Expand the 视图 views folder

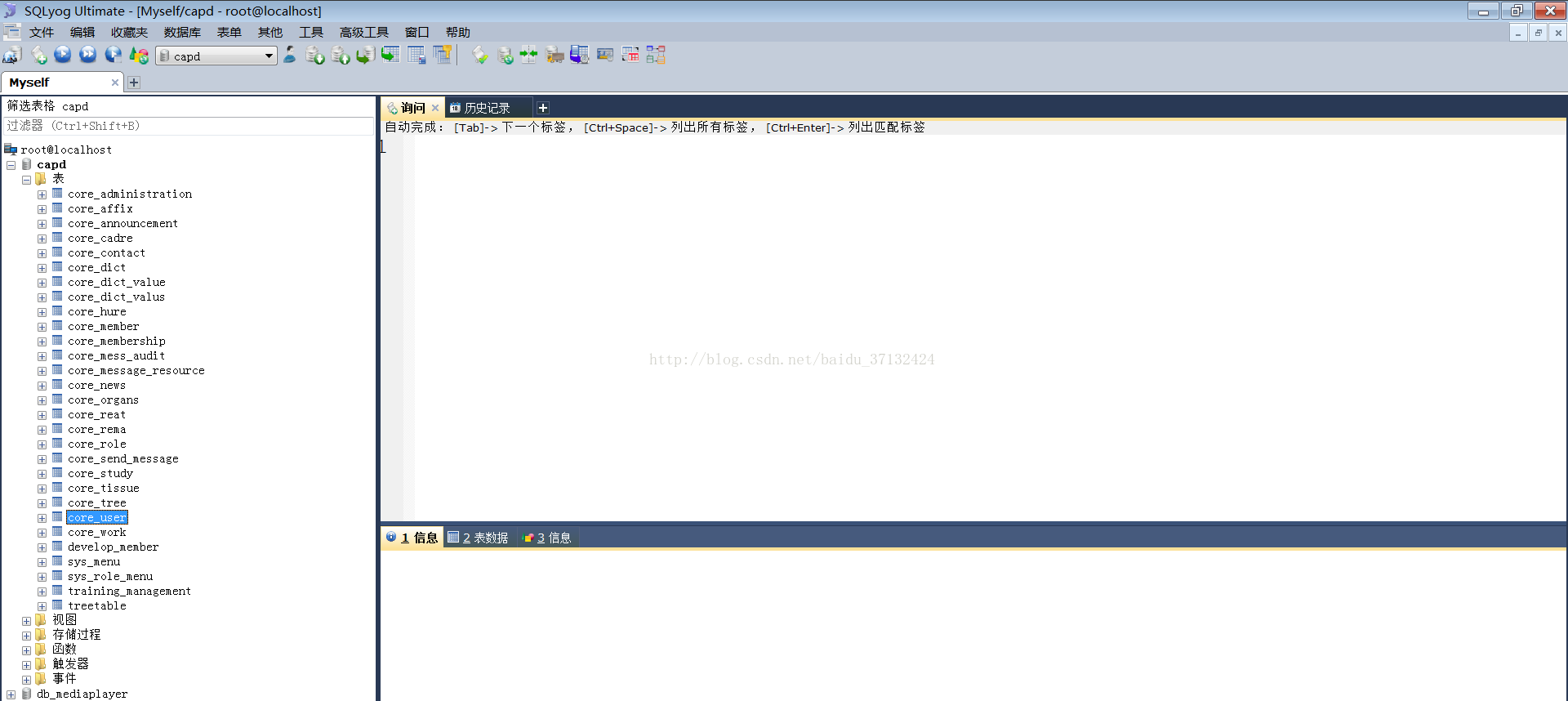tap(27, 621)
